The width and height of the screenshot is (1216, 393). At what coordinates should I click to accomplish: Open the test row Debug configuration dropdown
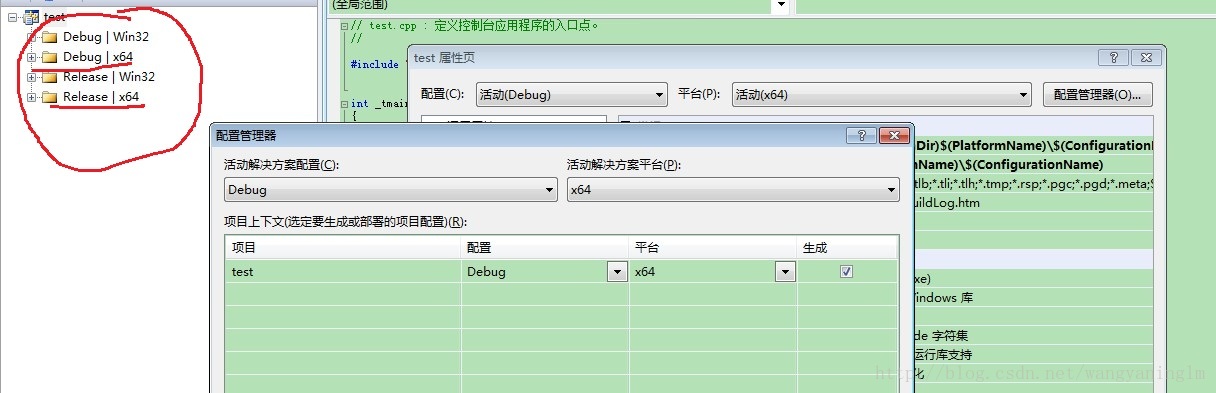pos(617,271)
